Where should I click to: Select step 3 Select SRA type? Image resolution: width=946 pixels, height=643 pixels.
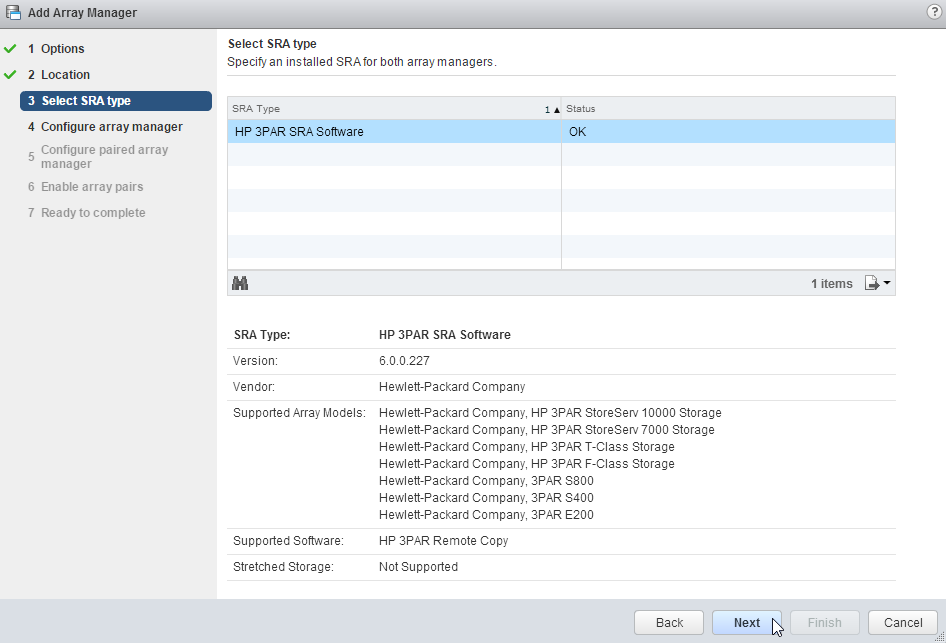click(116, 101)
